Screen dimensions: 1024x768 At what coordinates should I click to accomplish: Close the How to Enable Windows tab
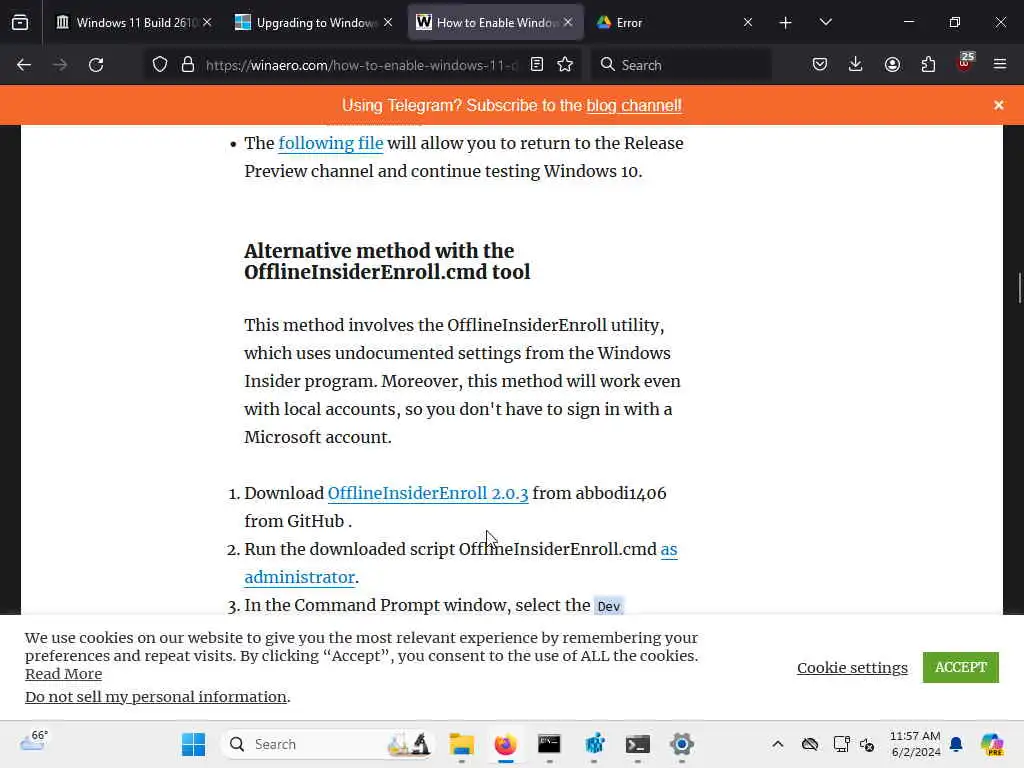(568, 22)
